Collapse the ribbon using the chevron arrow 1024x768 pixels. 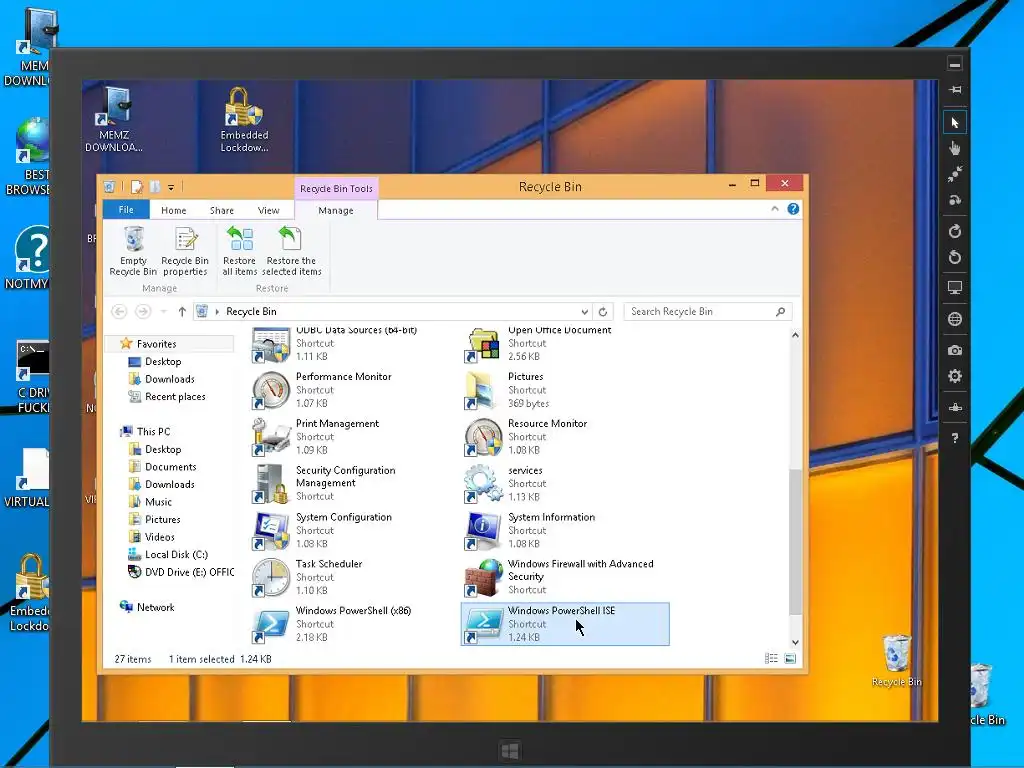point(775,209)
